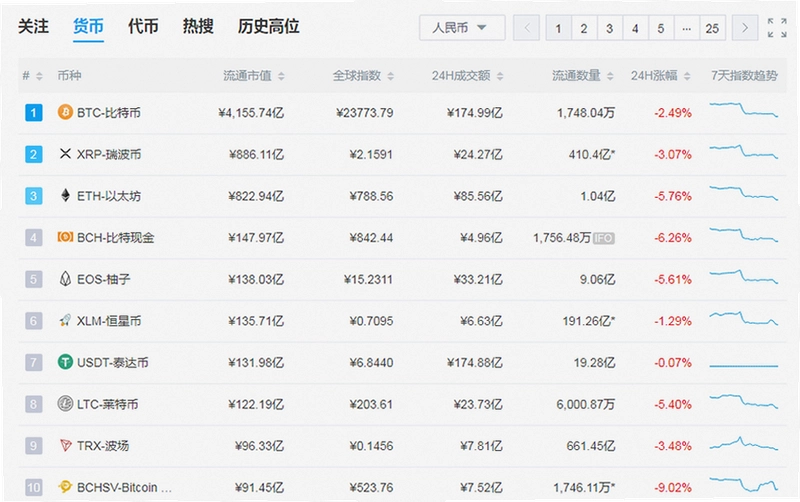The height and width of the screenshot is (502, 800).
Task: Open BTC-比特币 coin link
Action: point(109,113)
